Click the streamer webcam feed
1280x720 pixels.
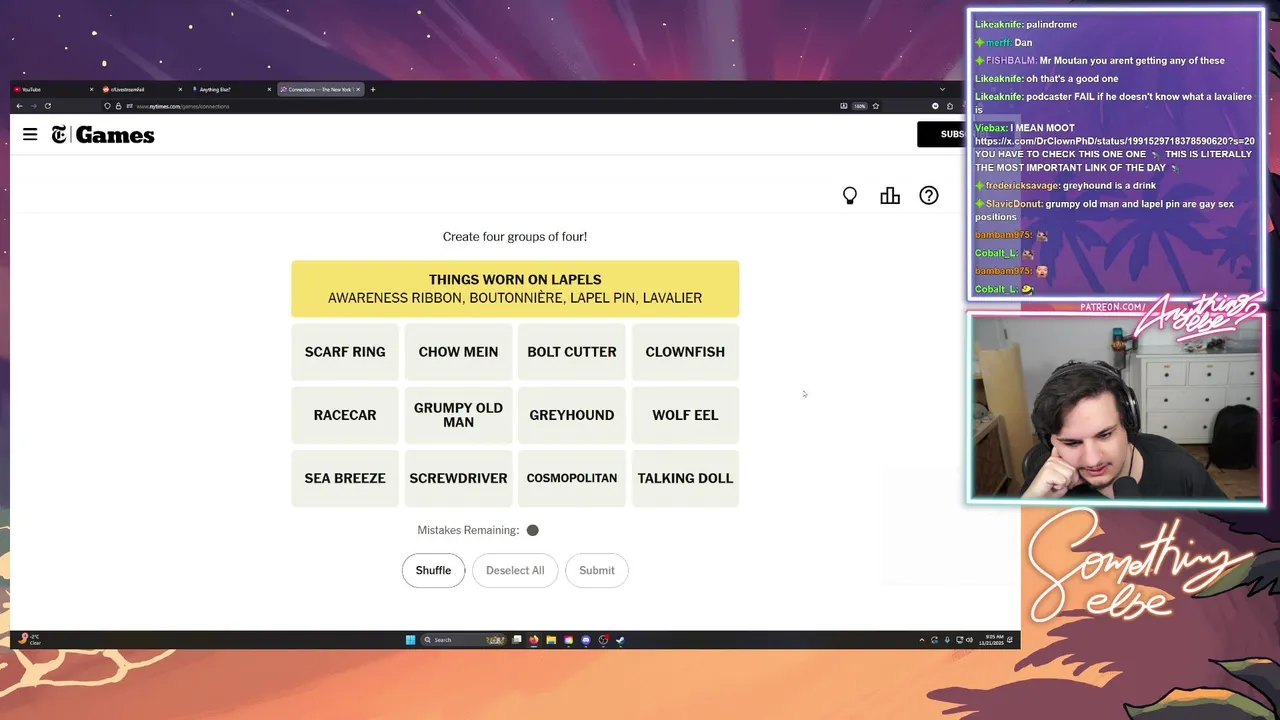1116,408
